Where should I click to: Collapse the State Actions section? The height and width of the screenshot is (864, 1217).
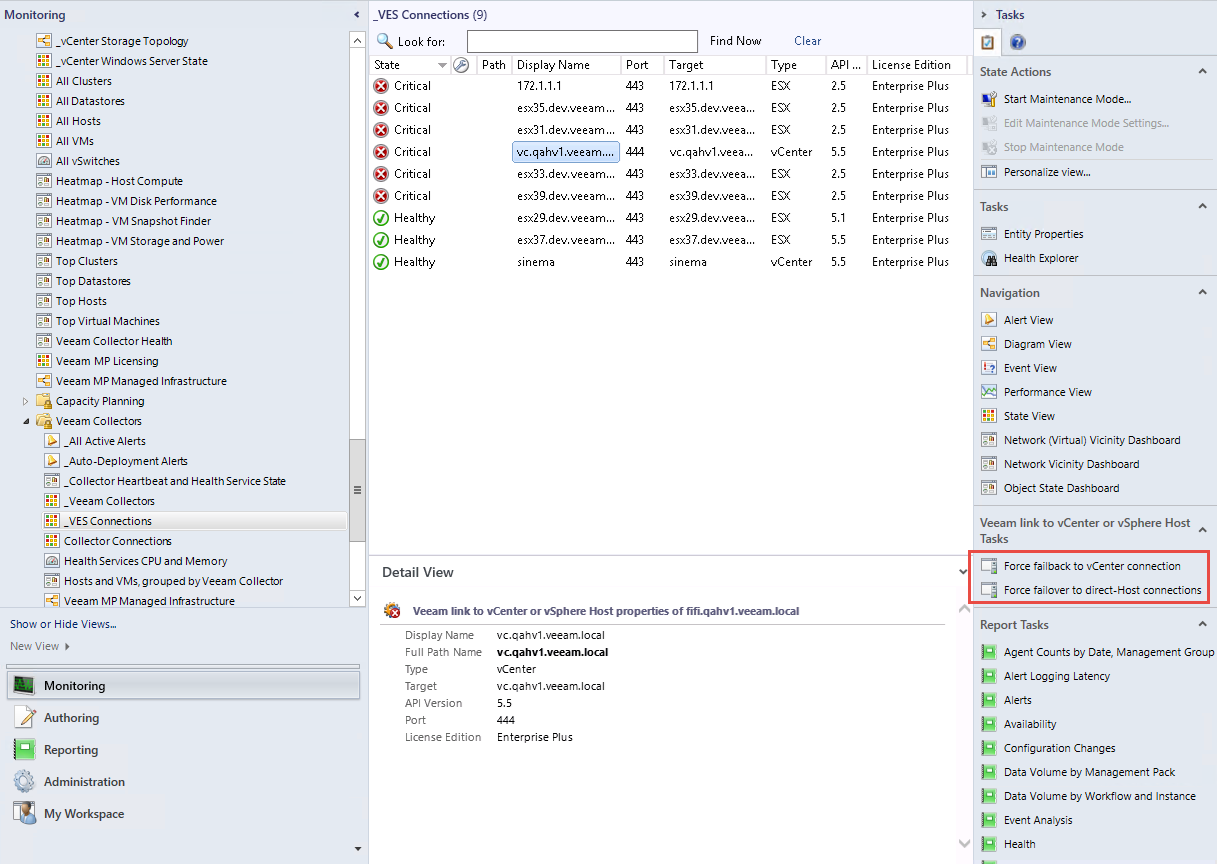(1203, 72)
